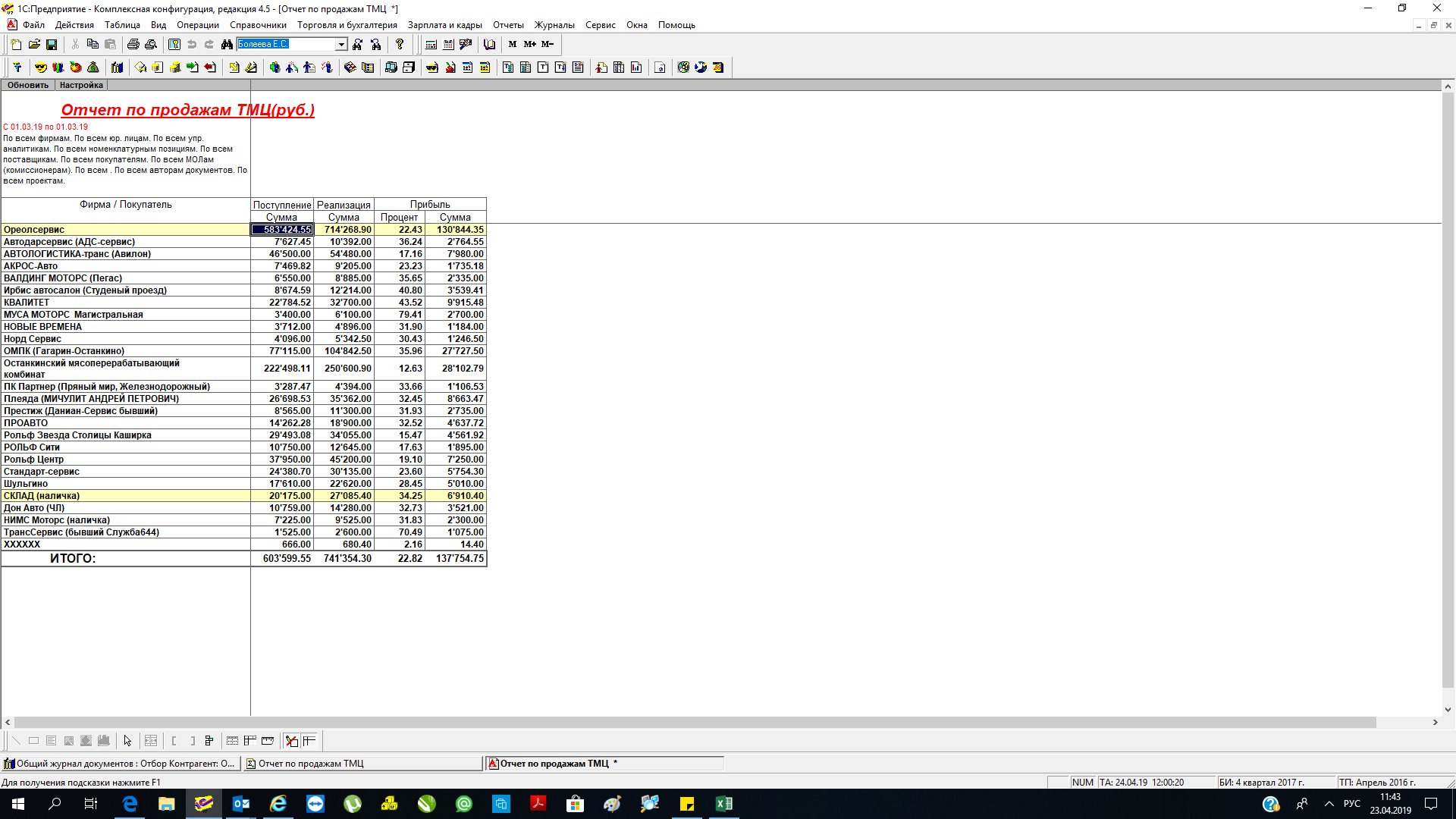Screen dimensions: 1456x819
Task: Open print preview icon
Action: tap(151, 45)
